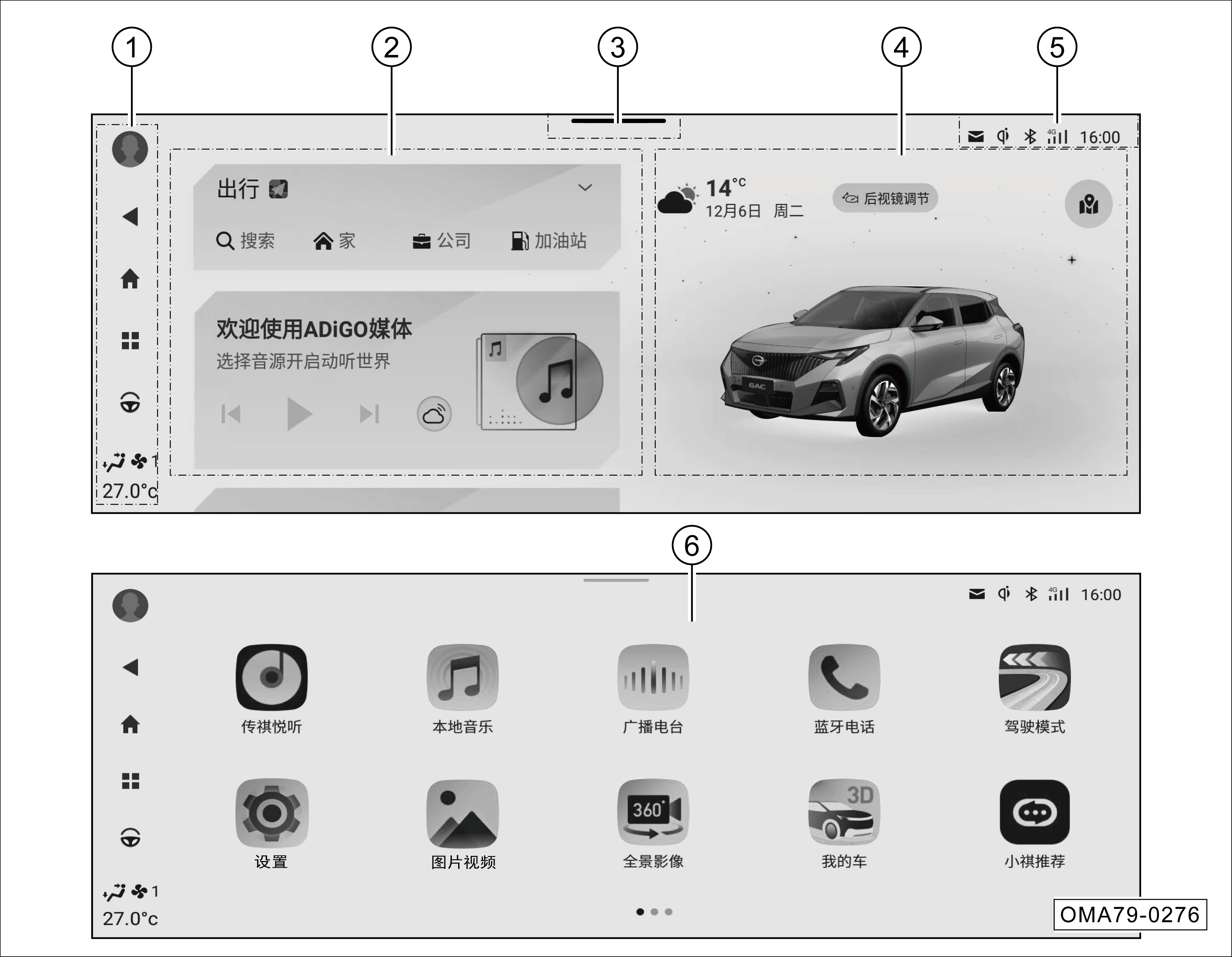Tap home icon in lower screen sidebar

130,724
